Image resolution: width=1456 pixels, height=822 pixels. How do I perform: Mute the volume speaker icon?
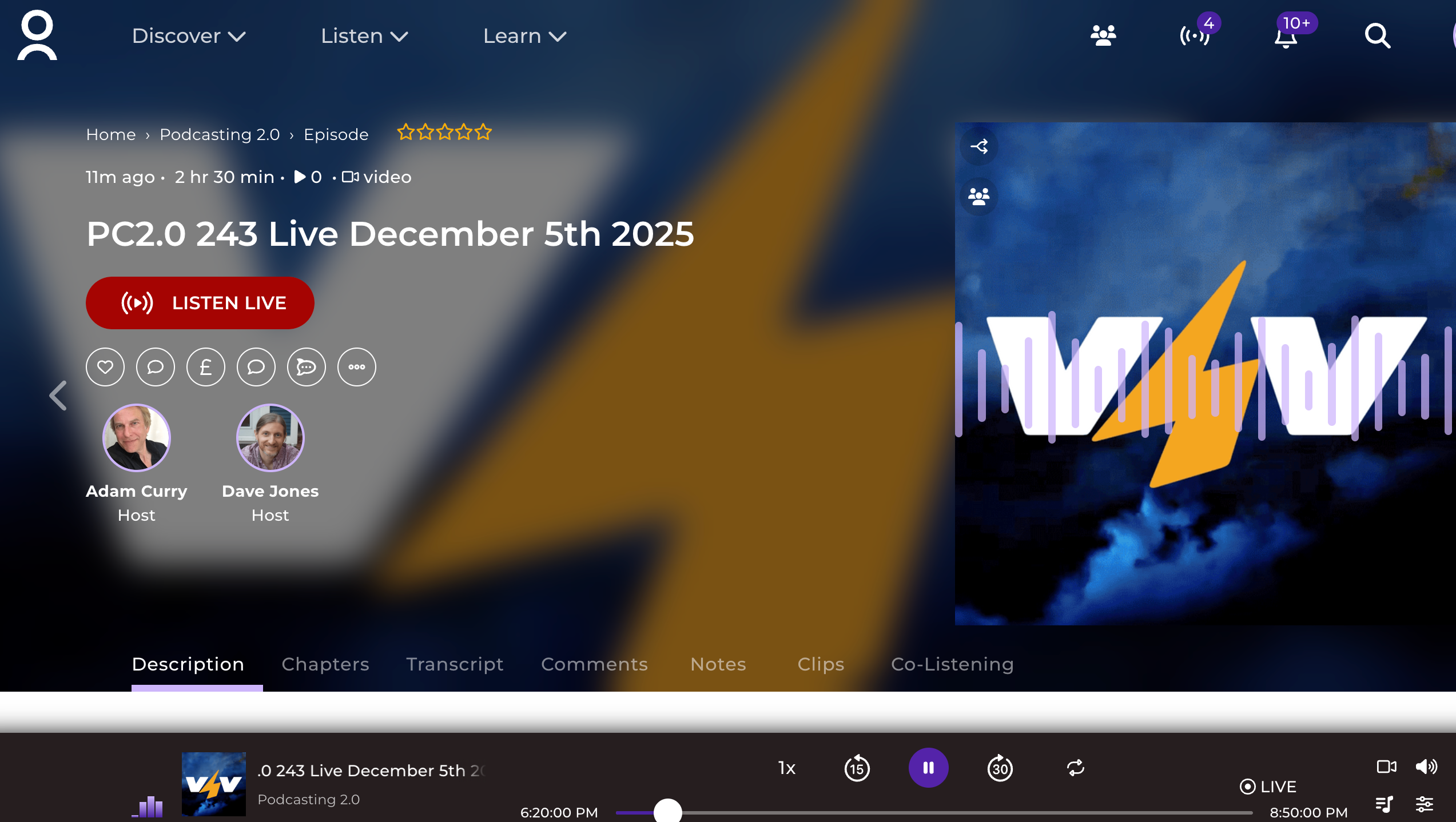point(1426,767)
